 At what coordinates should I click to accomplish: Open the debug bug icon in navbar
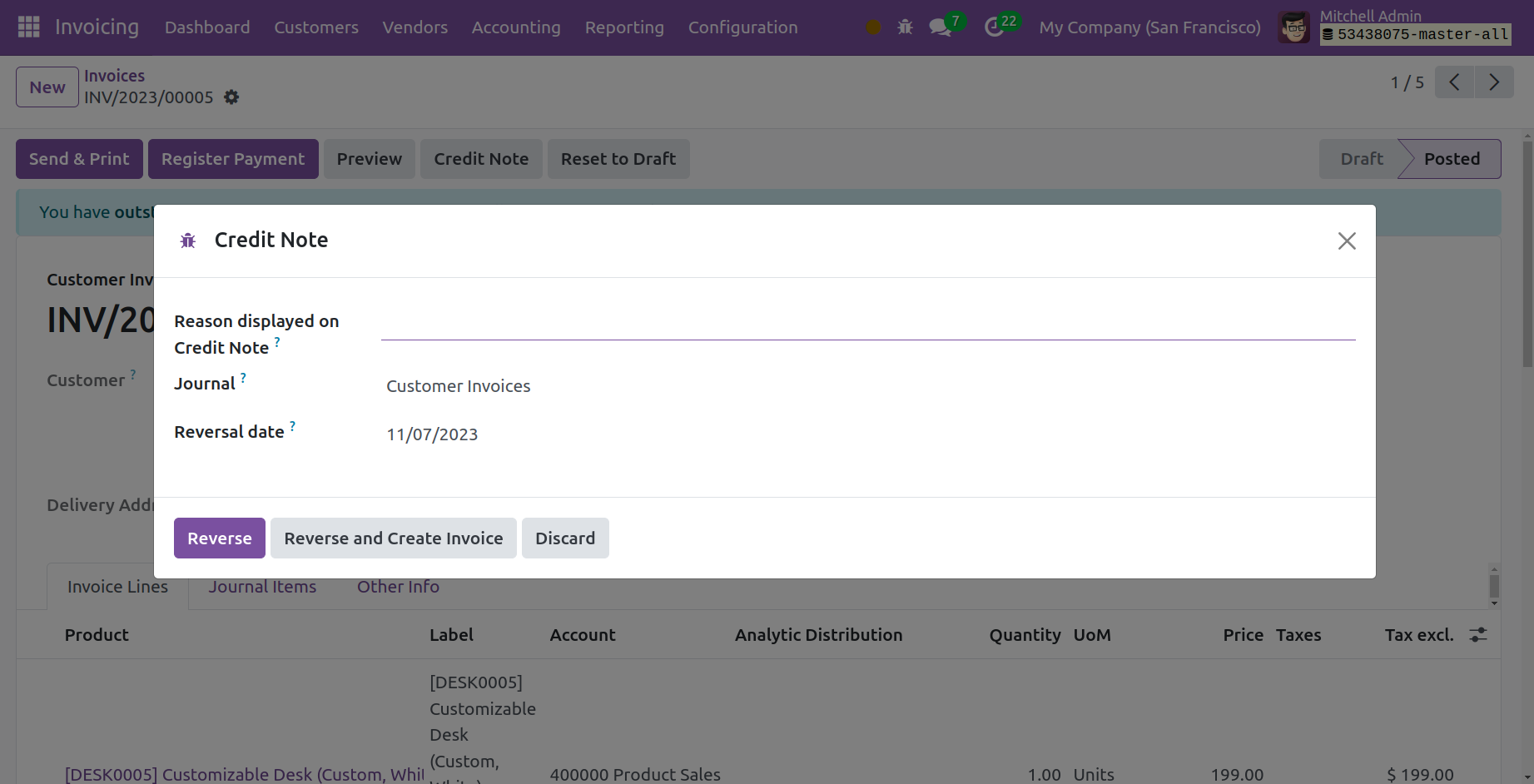[906, 27]
